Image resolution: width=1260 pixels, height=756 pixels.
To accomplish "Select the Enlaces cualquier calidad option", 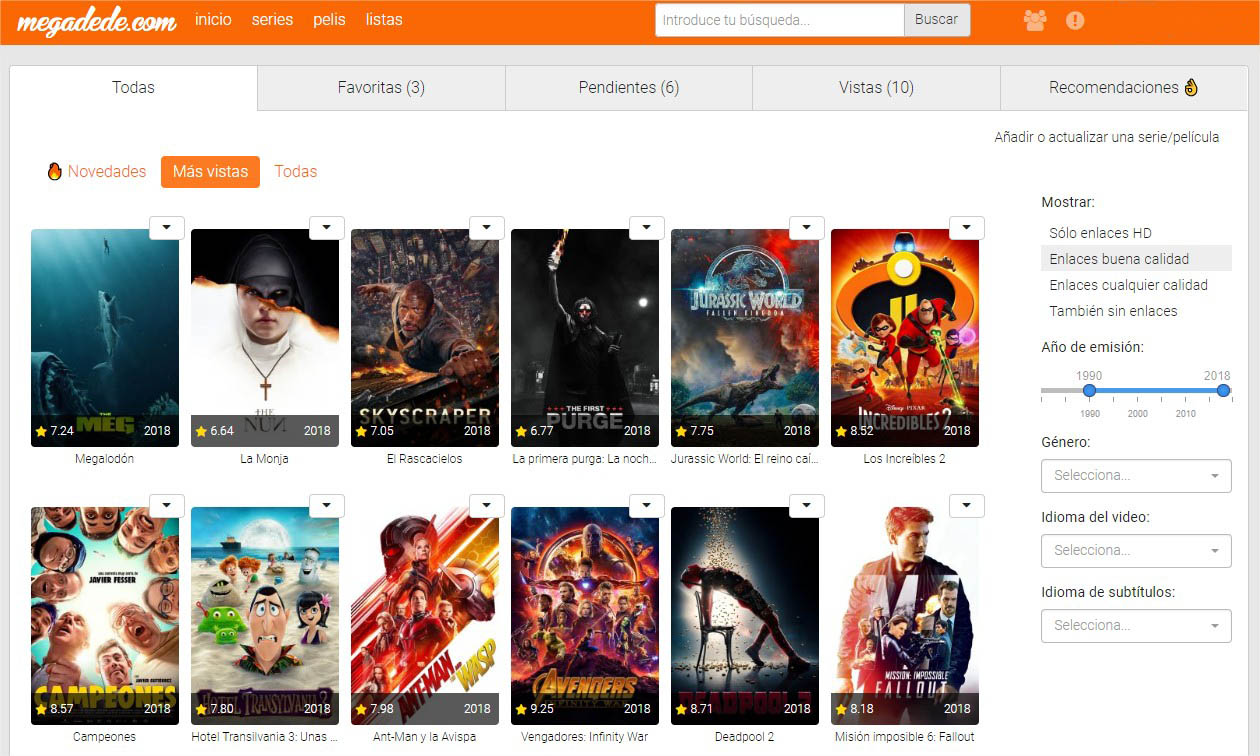I will point(1136,285).
